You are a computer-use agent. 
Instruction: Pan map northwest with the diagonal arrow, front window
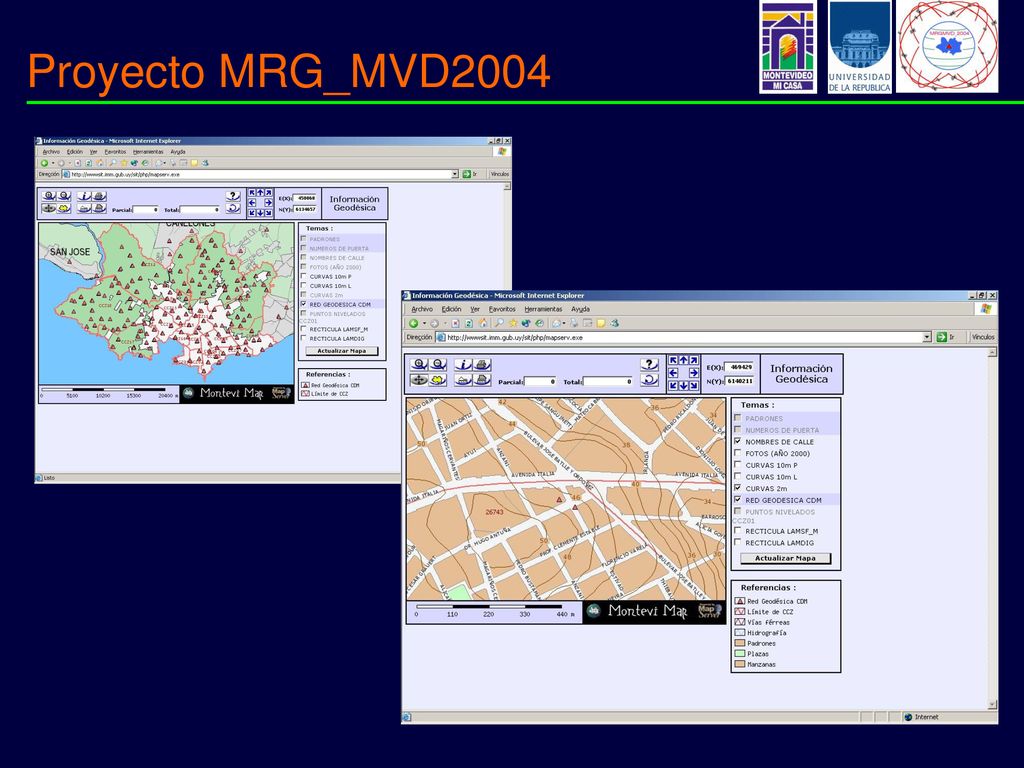673,360
